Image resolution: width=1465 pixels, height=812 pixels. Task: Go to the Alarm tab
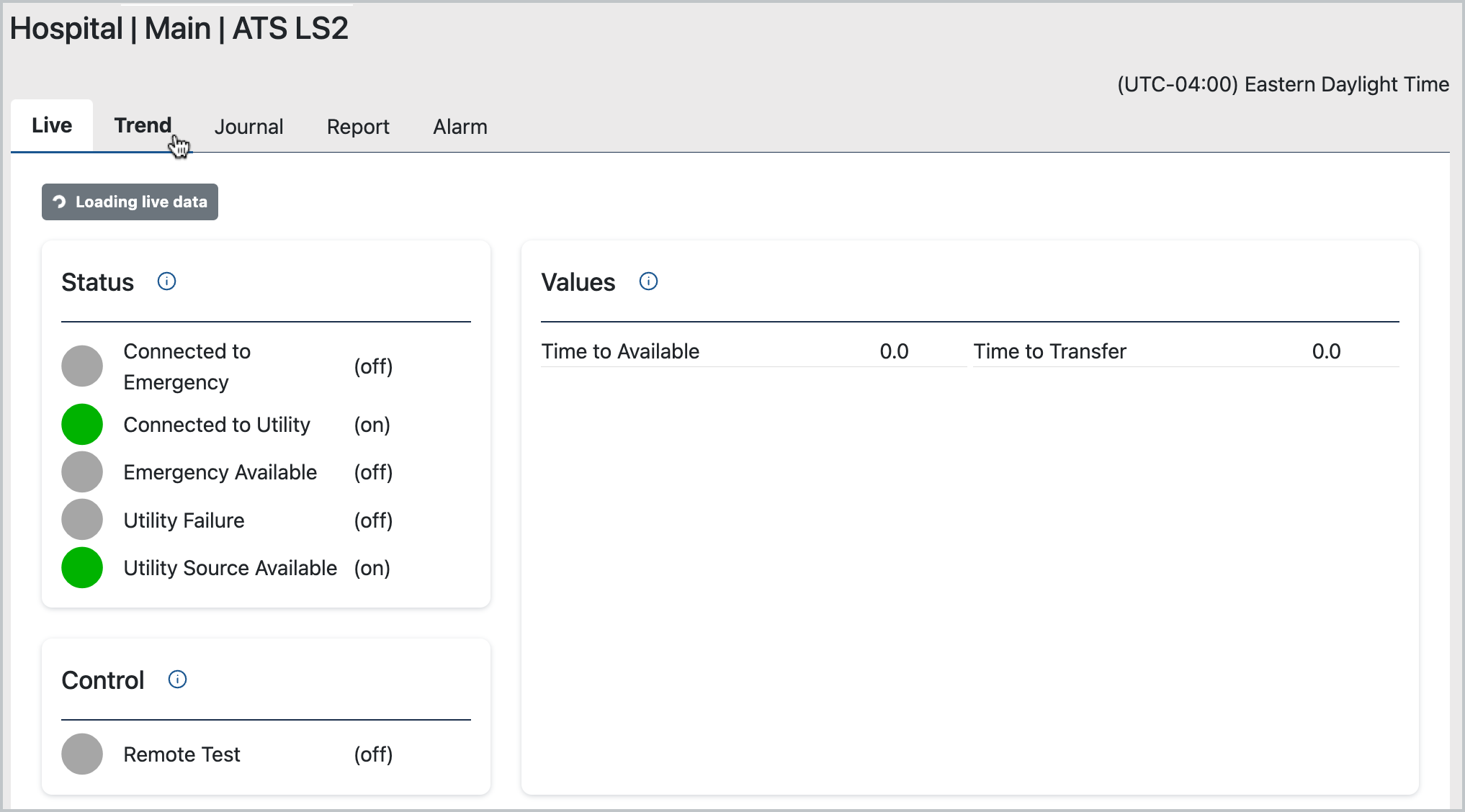pyautogui.click(x=460, y=127)
